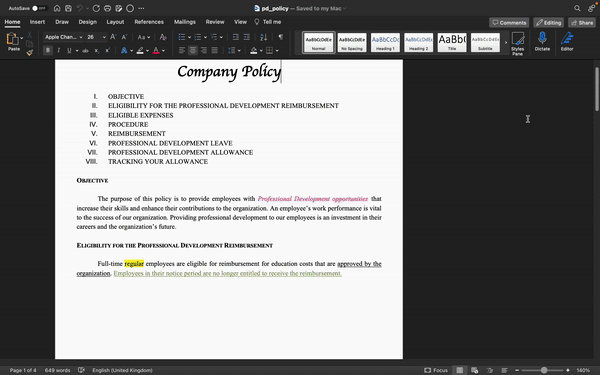Open the Change Case Aa dropdown

click(x=144, y=37)
